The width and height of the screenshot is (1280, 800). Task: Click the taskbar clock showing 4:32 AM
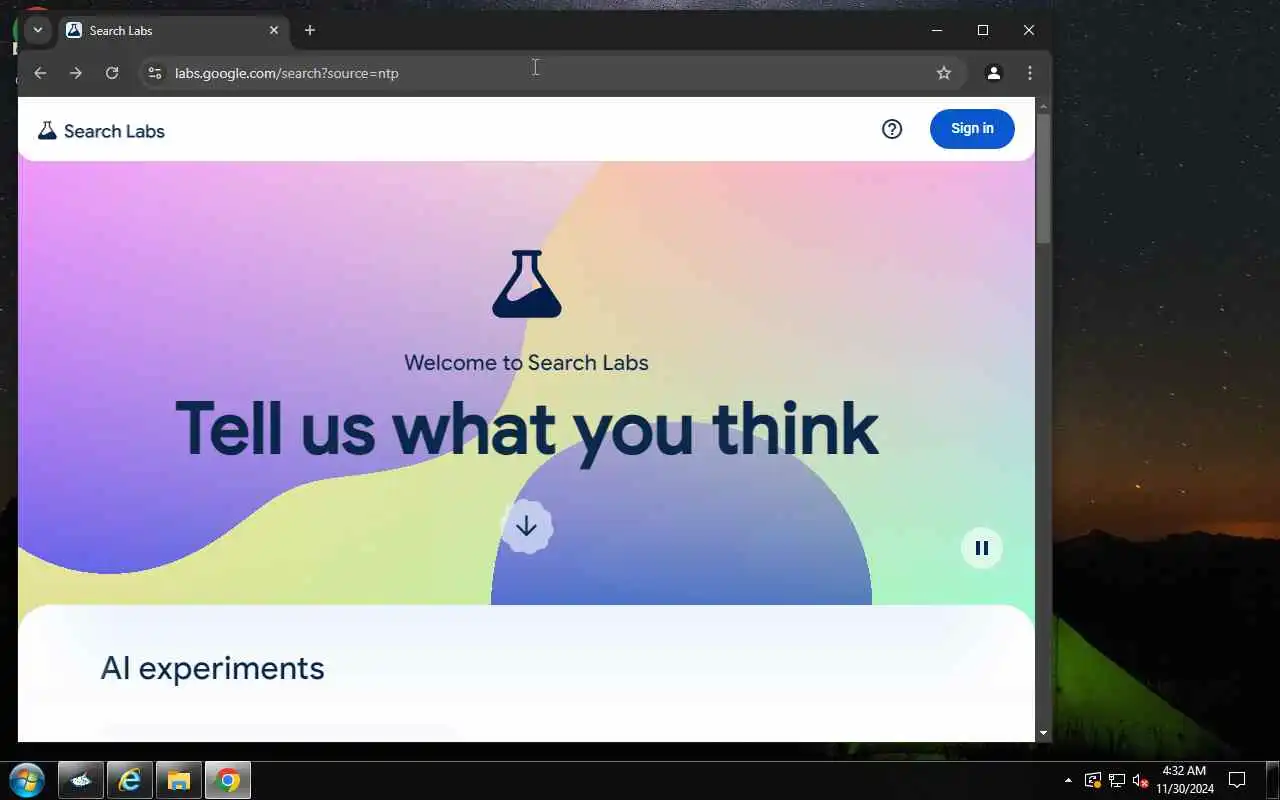pos(1184,780)
